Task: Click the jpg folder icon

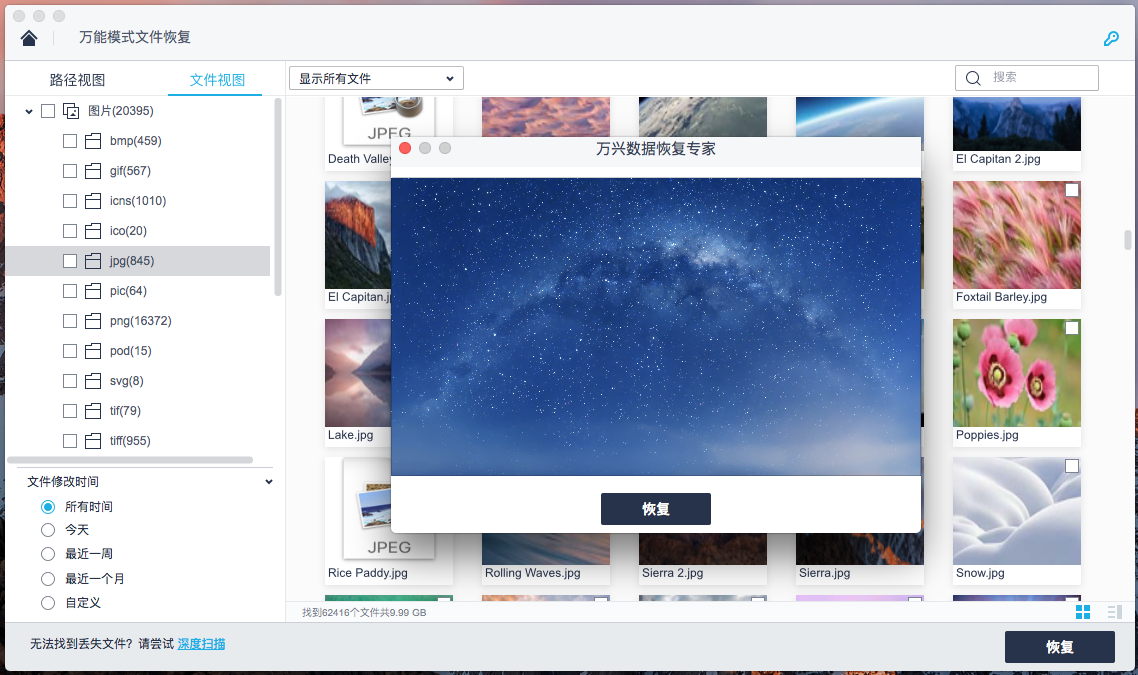Action: [x=93, y=261]
